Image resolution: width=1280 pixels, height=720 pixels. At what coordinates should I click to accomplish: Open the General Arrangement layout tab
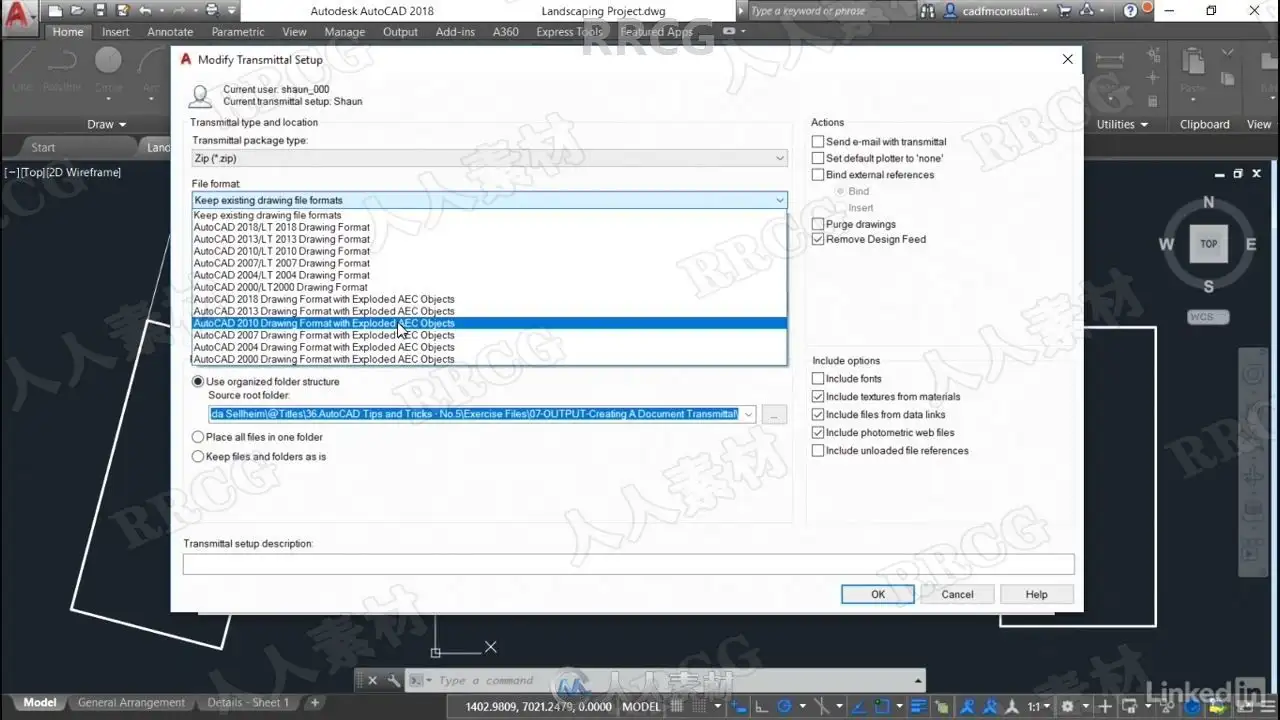tap(131, 703)
